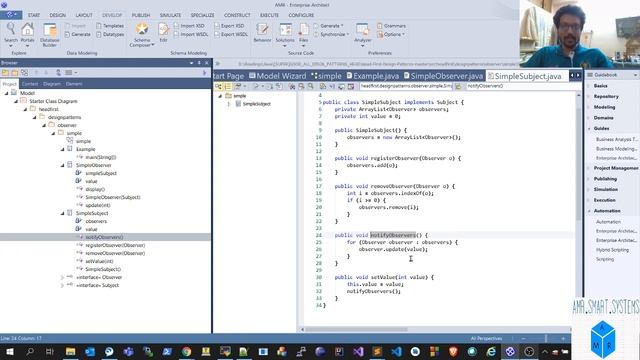
Task: Open File Explorer from the taskbar
Action: click(70, 351)
